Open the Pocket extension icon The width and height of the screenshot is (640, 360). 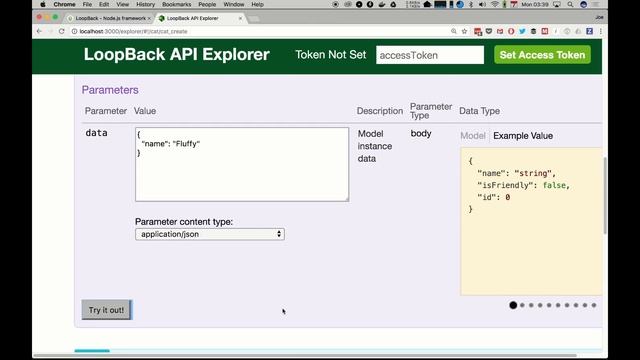[489, 31]
